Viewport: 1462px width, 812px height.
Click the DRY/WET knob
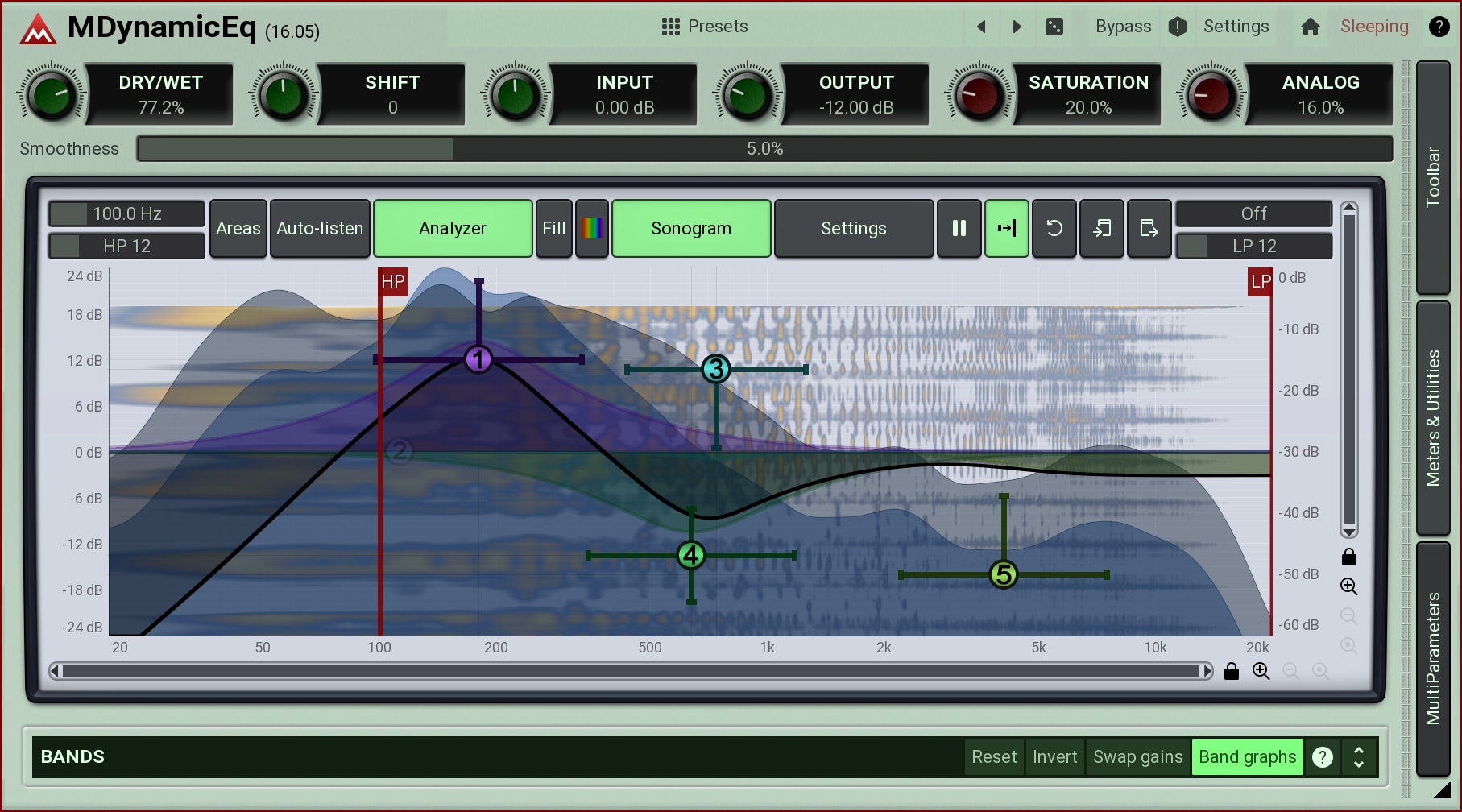(x=52, y=95)
